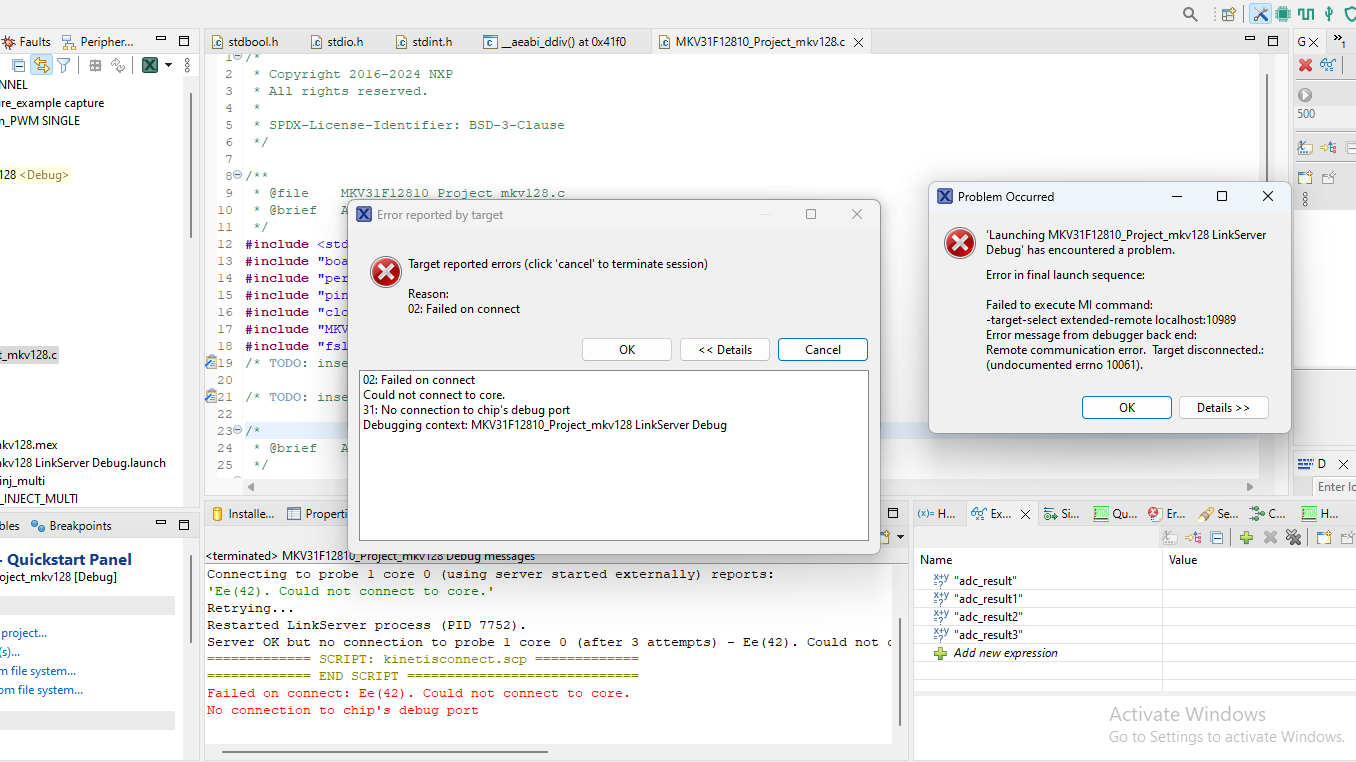This screenshot has width=1356, height=762.
Task: Remove all expressions with the crossed-out X icon
Action: [x=1293, y=537]
